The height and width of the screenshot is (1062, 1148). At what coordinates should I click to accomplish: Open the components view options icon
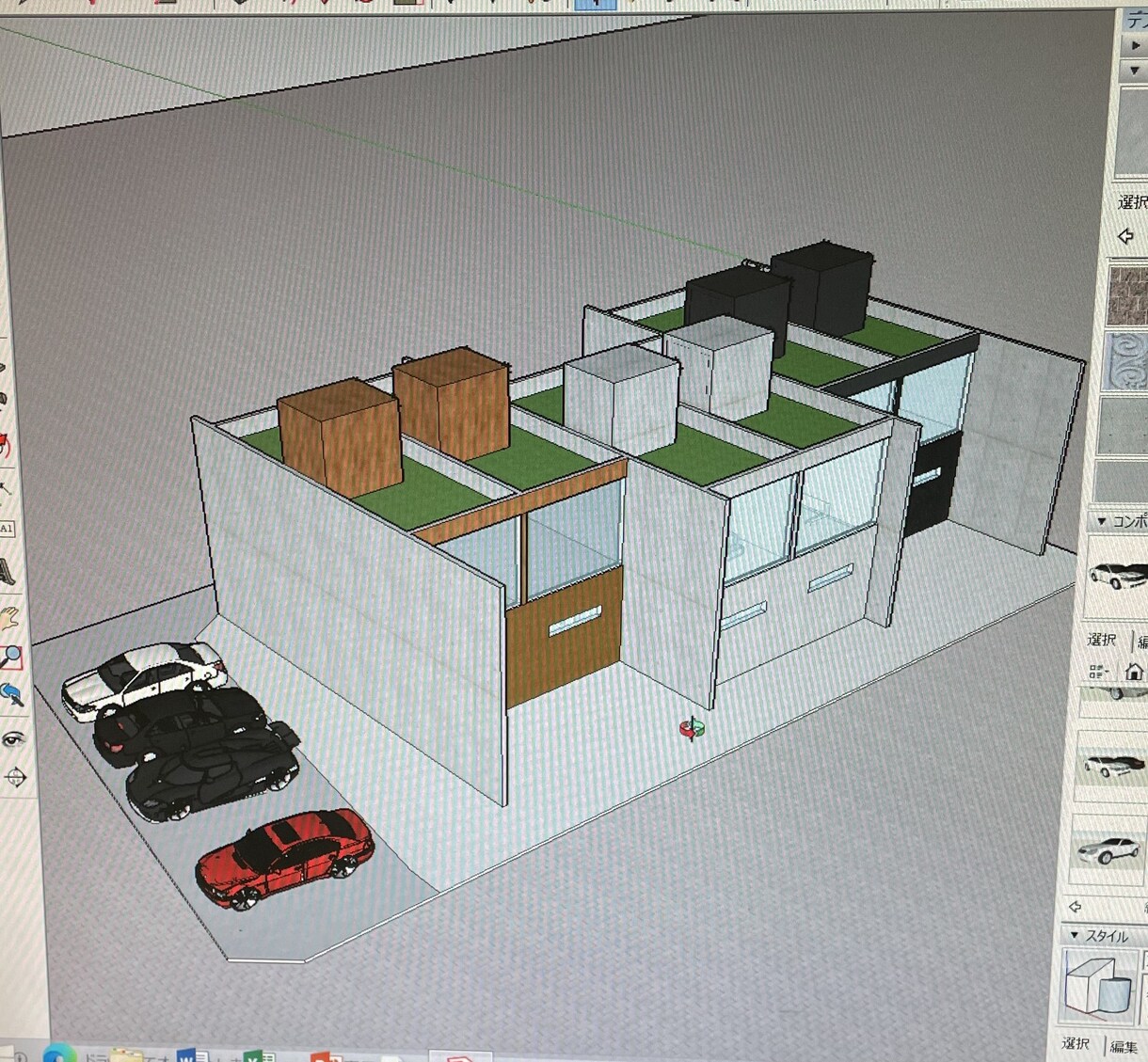click(x=1098, y=671)
